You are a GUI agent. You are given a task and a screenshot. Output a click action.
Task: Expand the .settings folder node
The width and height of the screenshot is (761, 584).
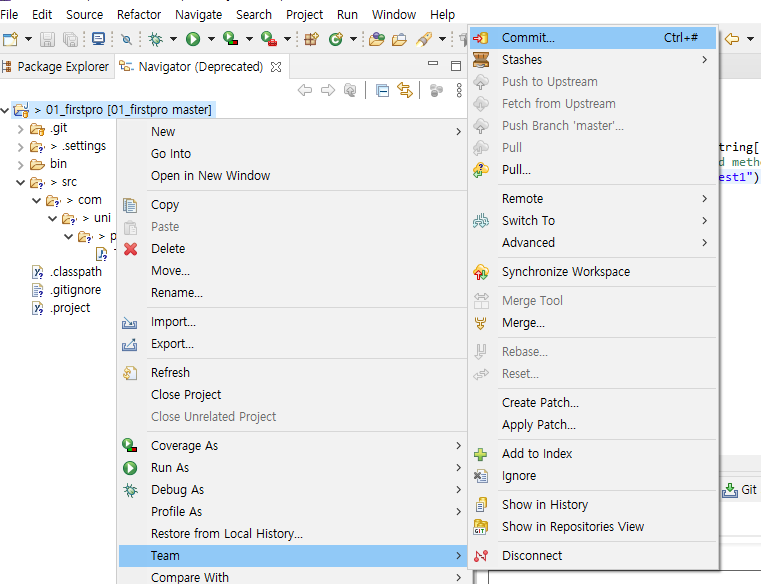point(20,147)
